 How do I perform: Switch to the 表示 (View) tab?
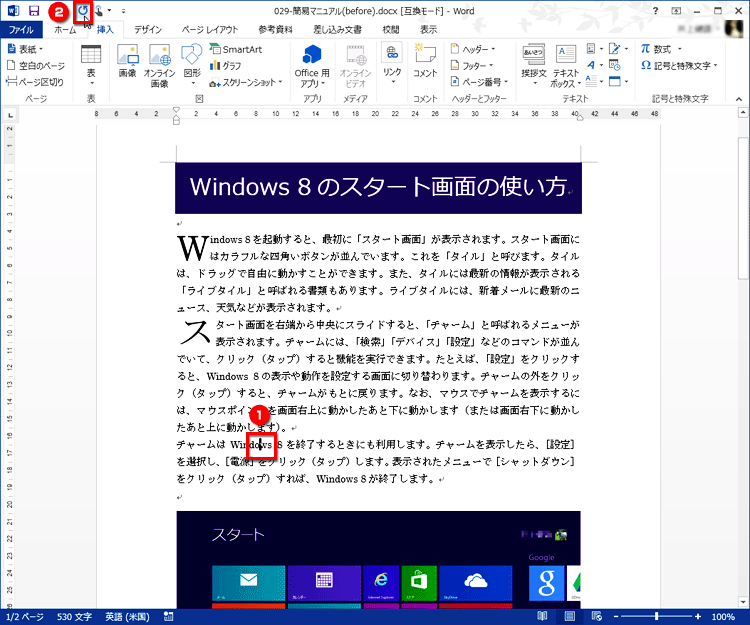[x=429, y=30]
